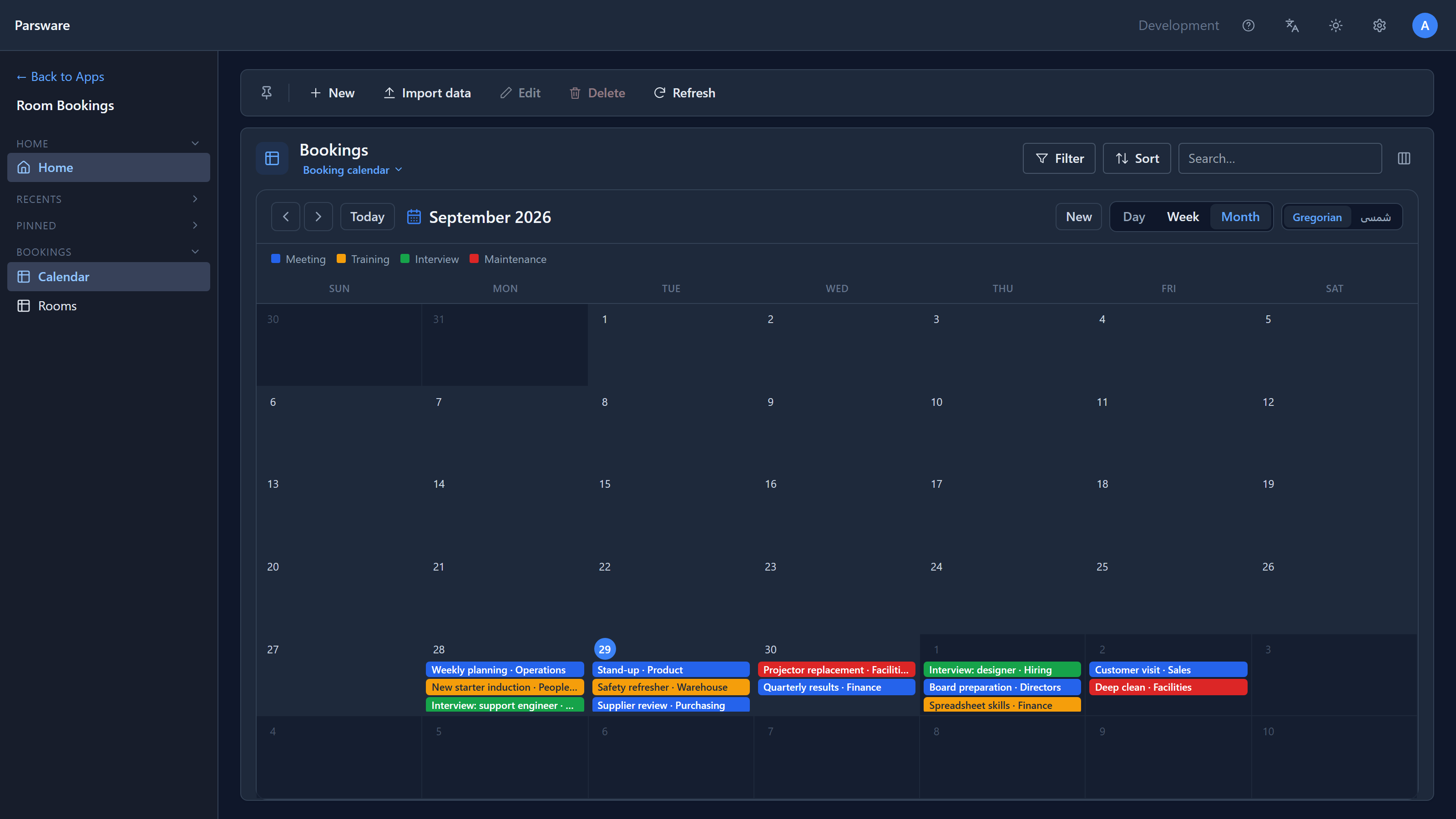The width and height of the screenshot is (1456, 819).
Task: Click the green Interview legend swatch
Action: tap(404, 259)
